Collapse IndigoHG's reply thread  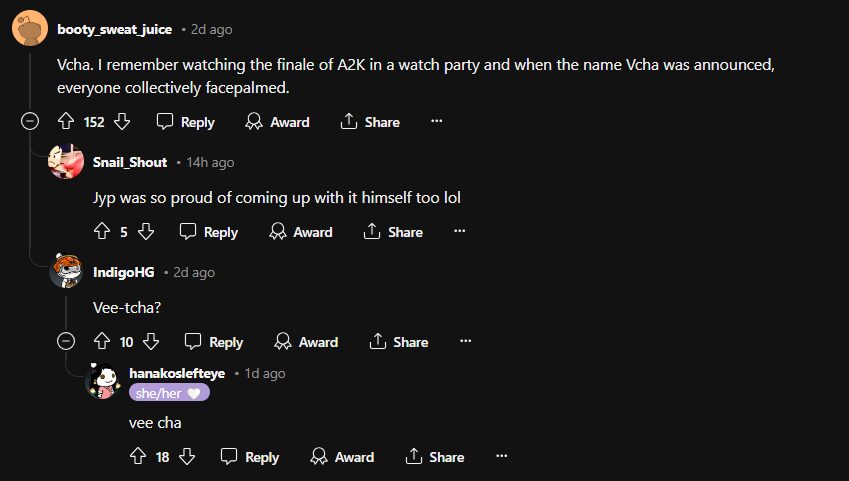pos(66,342)
